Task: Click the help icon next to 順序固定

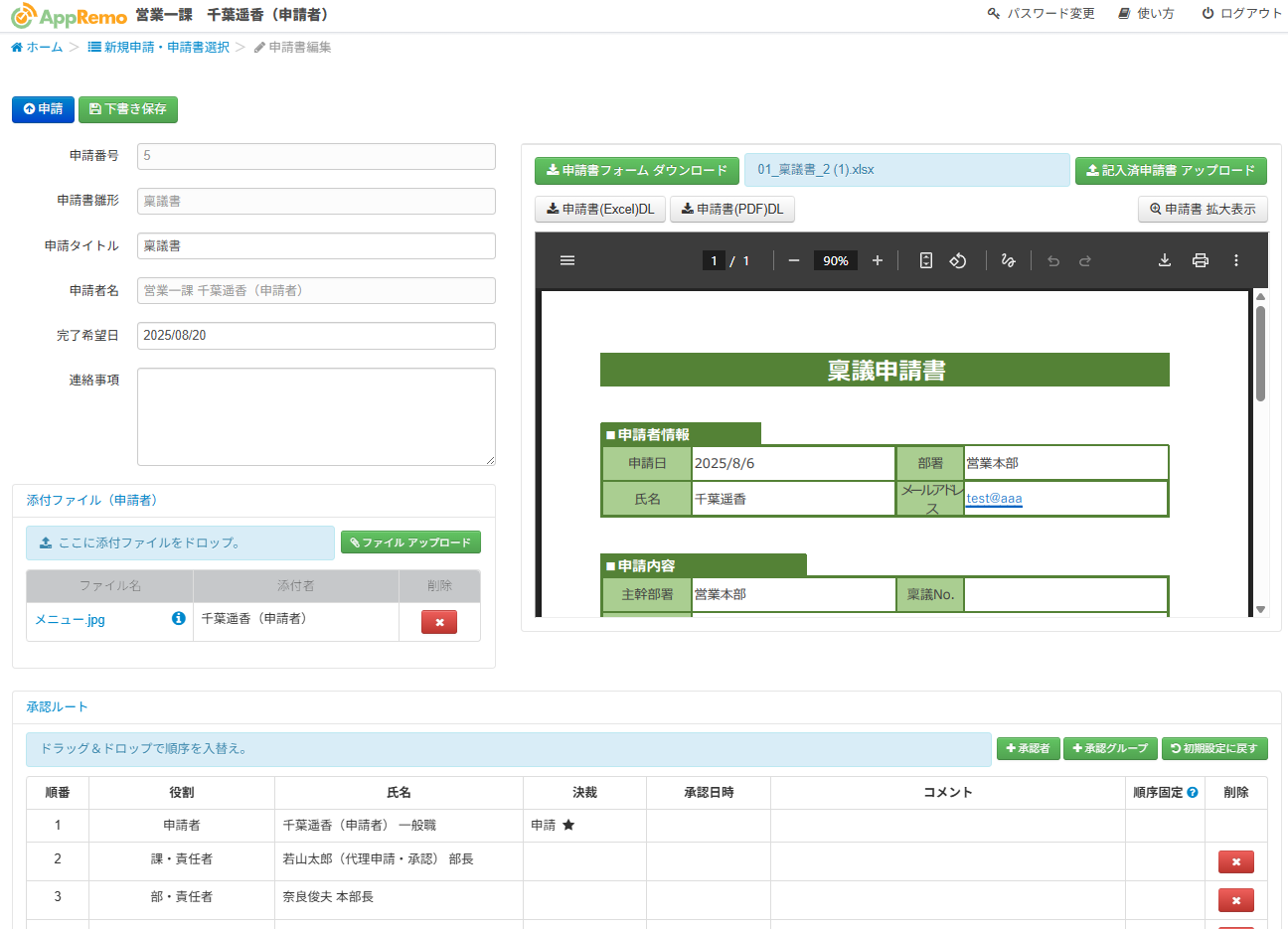Action: click(1193, 793)
